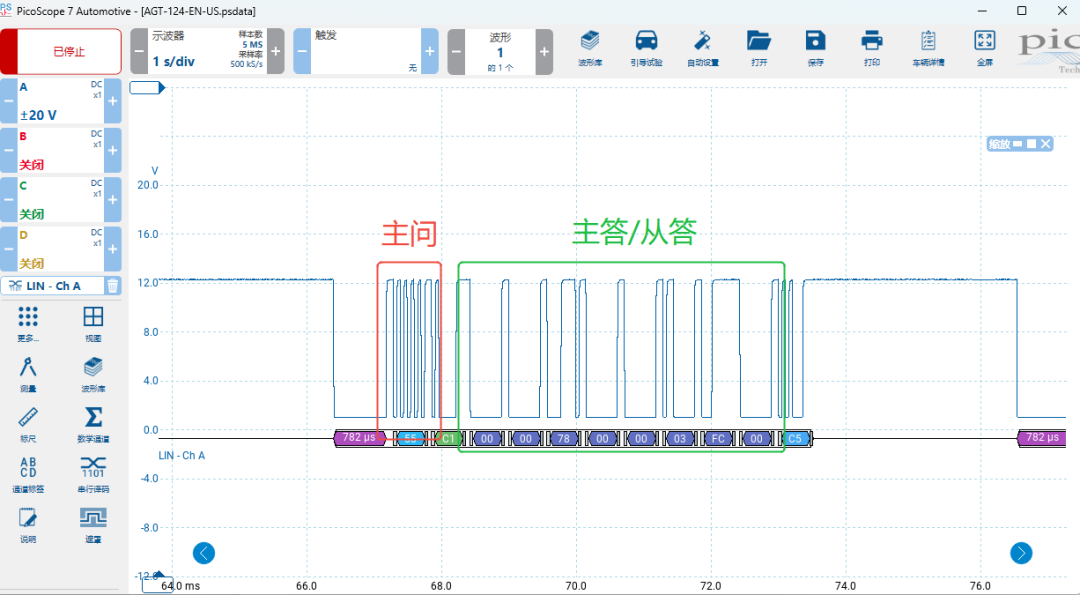Viewport: 1080px width, 595px height.
Task: Minimize the zoom overview panel
Action: point(1018,144)
